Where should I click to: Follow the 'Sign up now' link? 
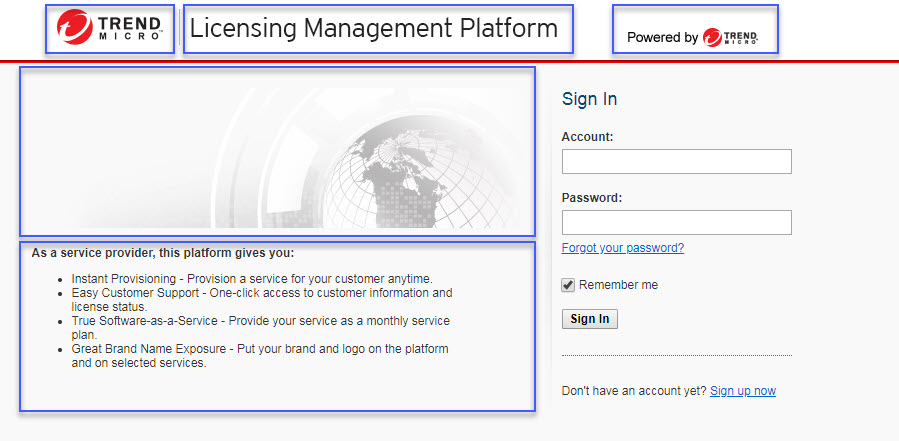(742, 391)
